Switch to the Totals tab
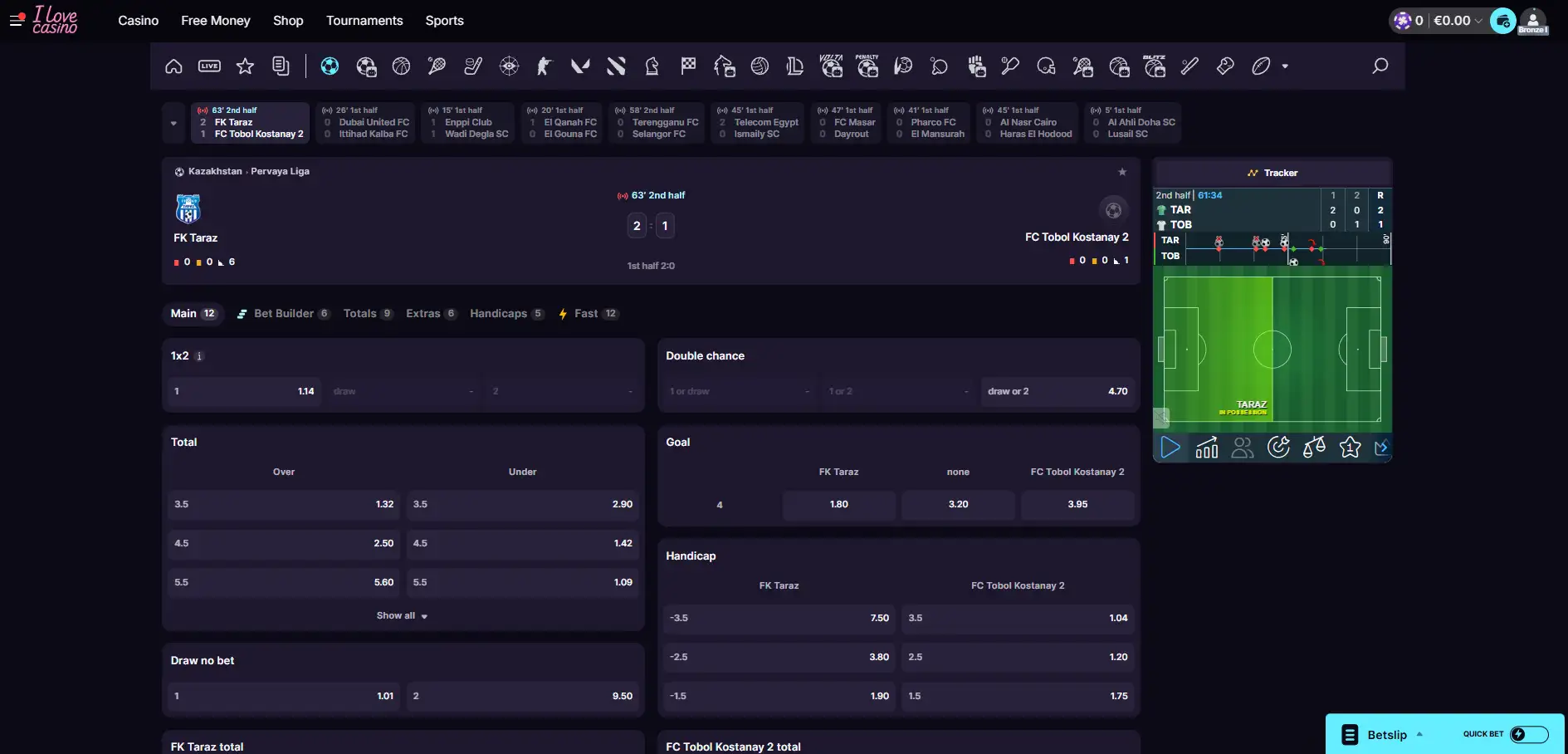This screenshot has width=1568, height=754. point(368,314)
